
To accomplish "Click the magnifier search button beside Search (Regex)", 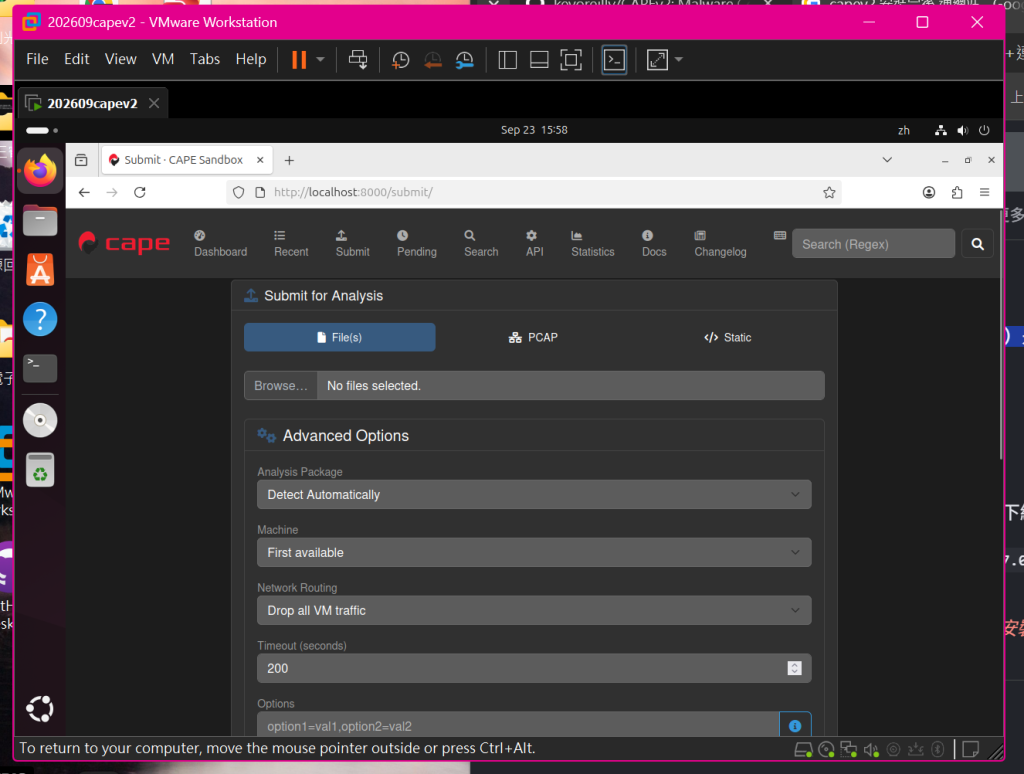I will tap(977, 244).
